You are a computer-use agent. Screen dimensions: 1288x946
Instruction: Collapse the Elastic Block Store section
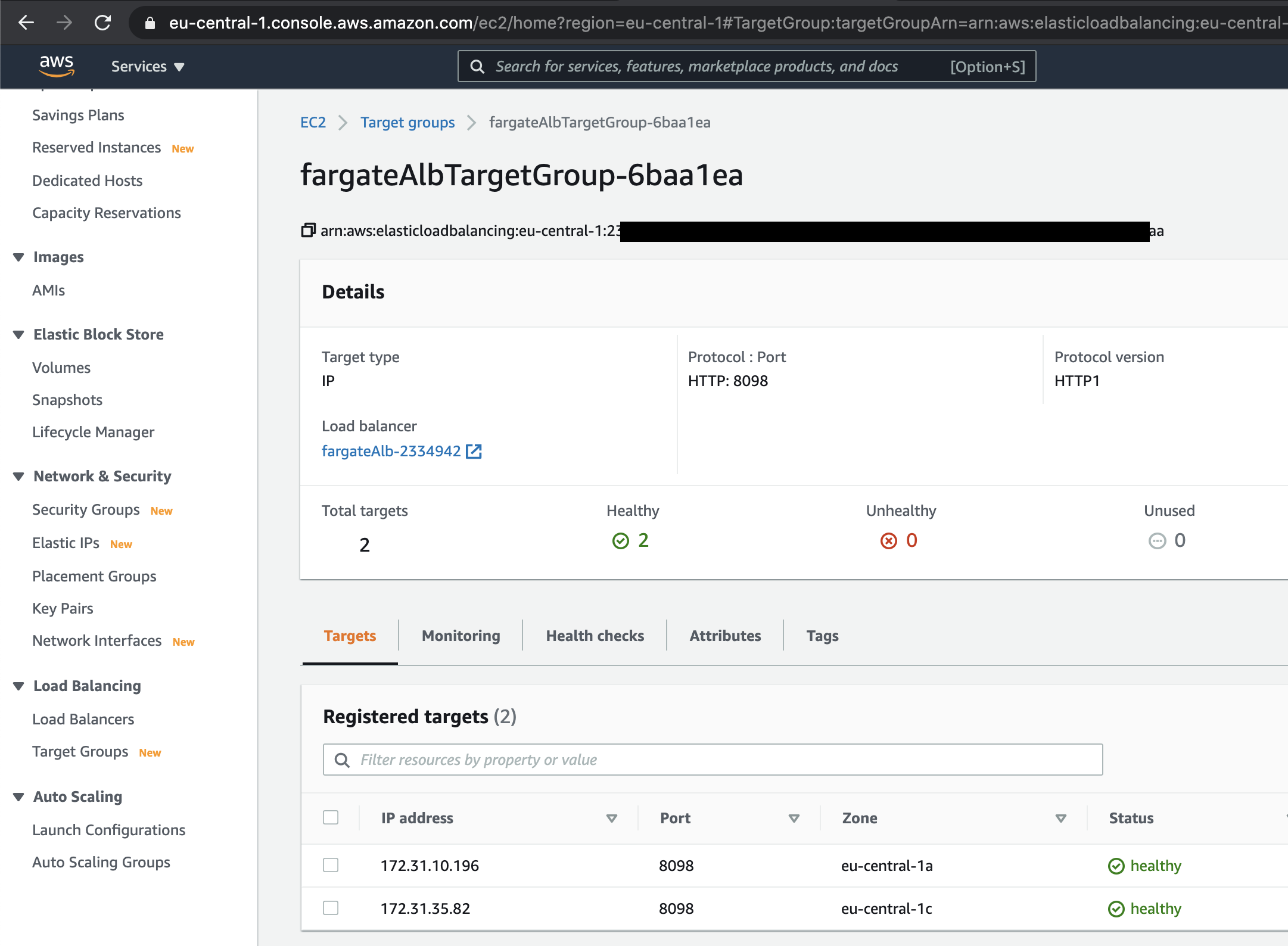click(x=19, y=335)
